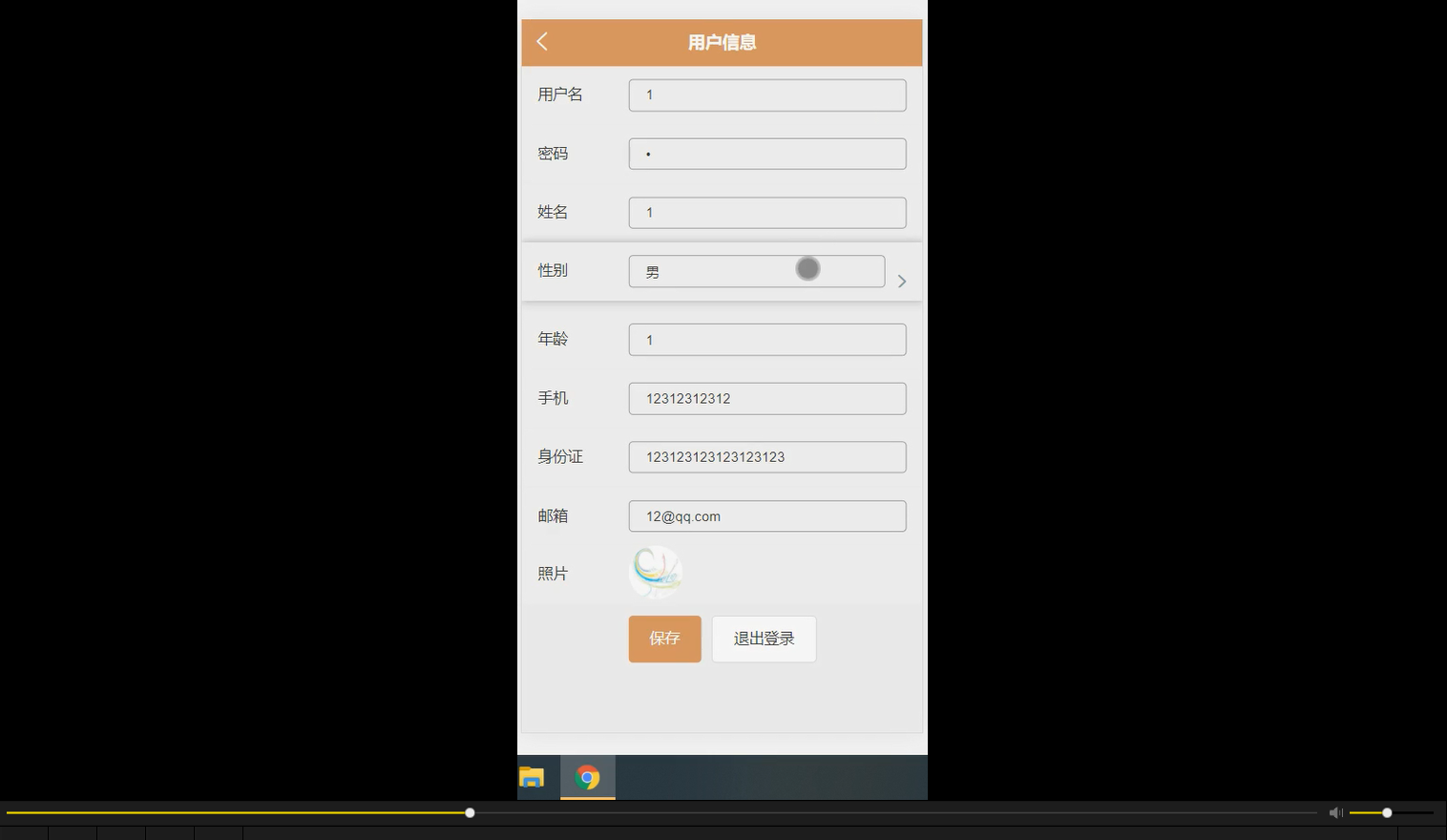Click the 身份证 label
This screenshot has height=840, width=1447.
560,456
